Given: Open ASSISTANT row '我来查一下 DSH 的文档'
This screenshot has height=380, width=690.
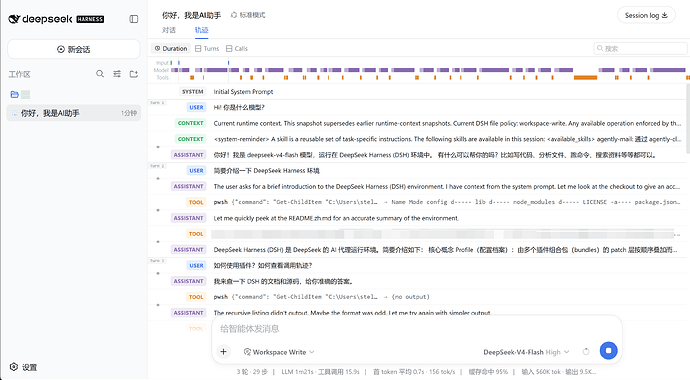Looking at the screenshot, I should coord(417,281).
